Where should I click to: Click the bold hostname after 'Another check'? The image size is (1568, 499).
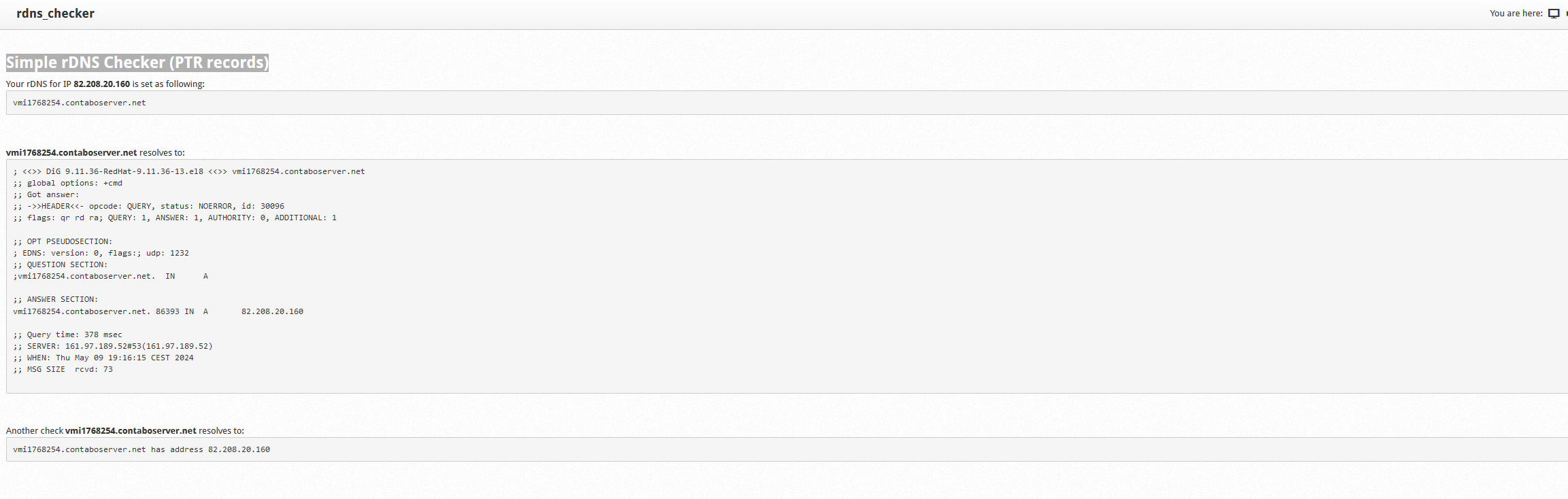coord(131,431)
